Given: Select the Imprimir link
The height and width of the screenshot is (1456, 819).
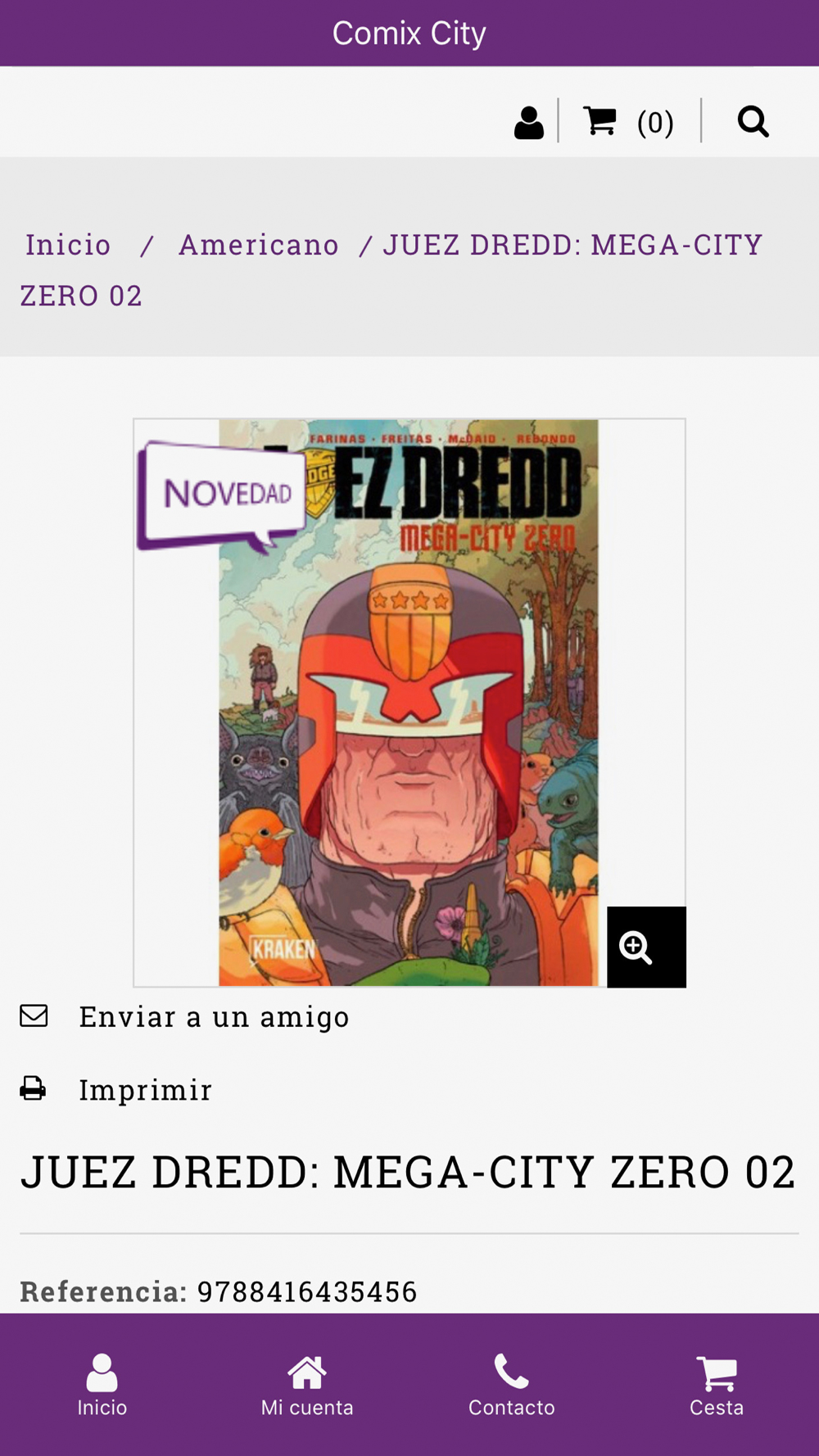Looking at the screenshot, I should 146,1090.
